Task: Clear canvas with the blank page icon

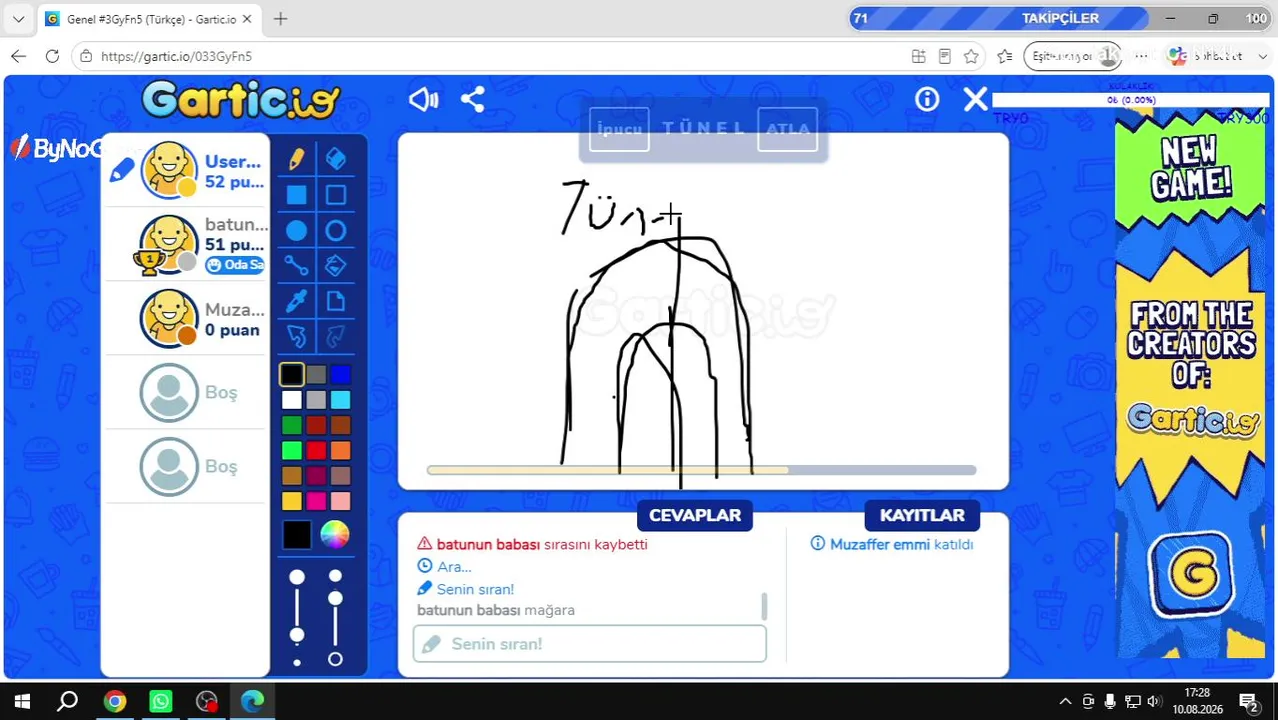Action: click(336, 301)
